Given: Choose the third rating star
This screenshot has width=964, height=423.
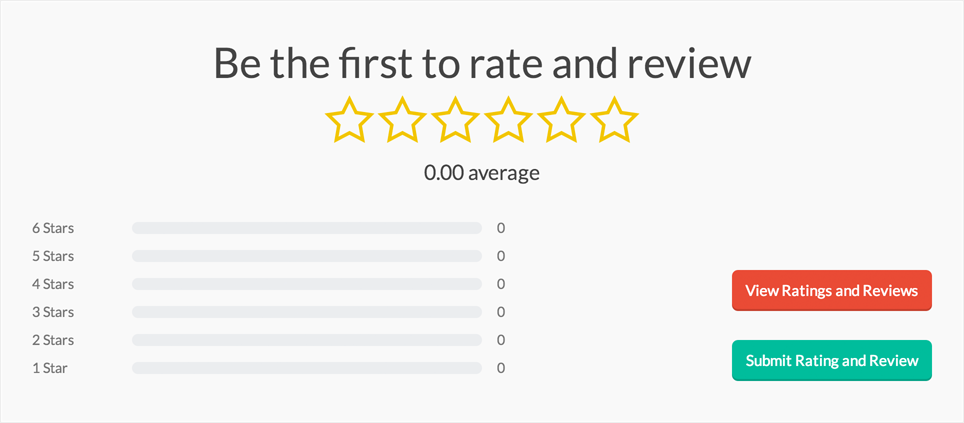Looking at the screenshot, I should [x=455, y=120].
